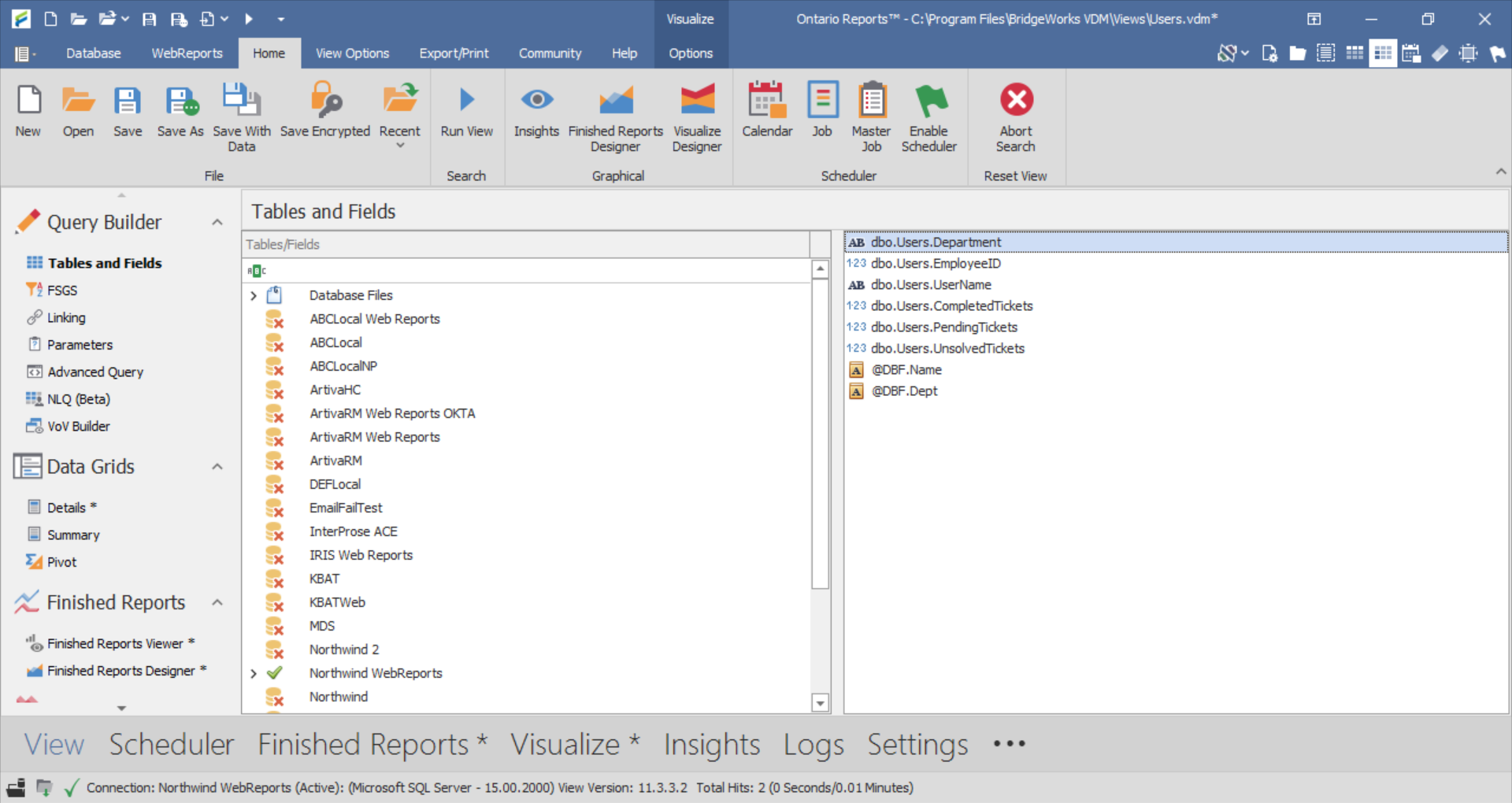Viewport: 1512px width, 803px height.
Task: Launch Finished Reports Designer from ribbon
Action: (616, 118)
